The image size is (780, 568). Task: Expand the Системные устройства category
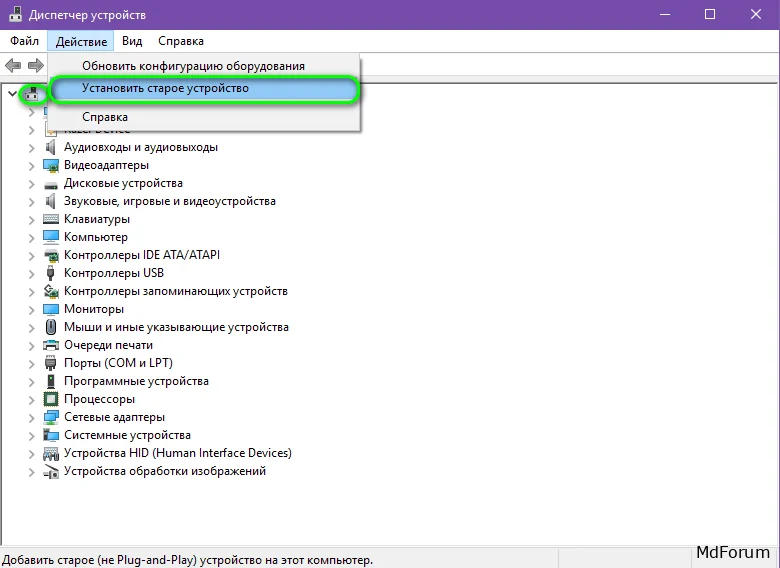tap(31, 436)
